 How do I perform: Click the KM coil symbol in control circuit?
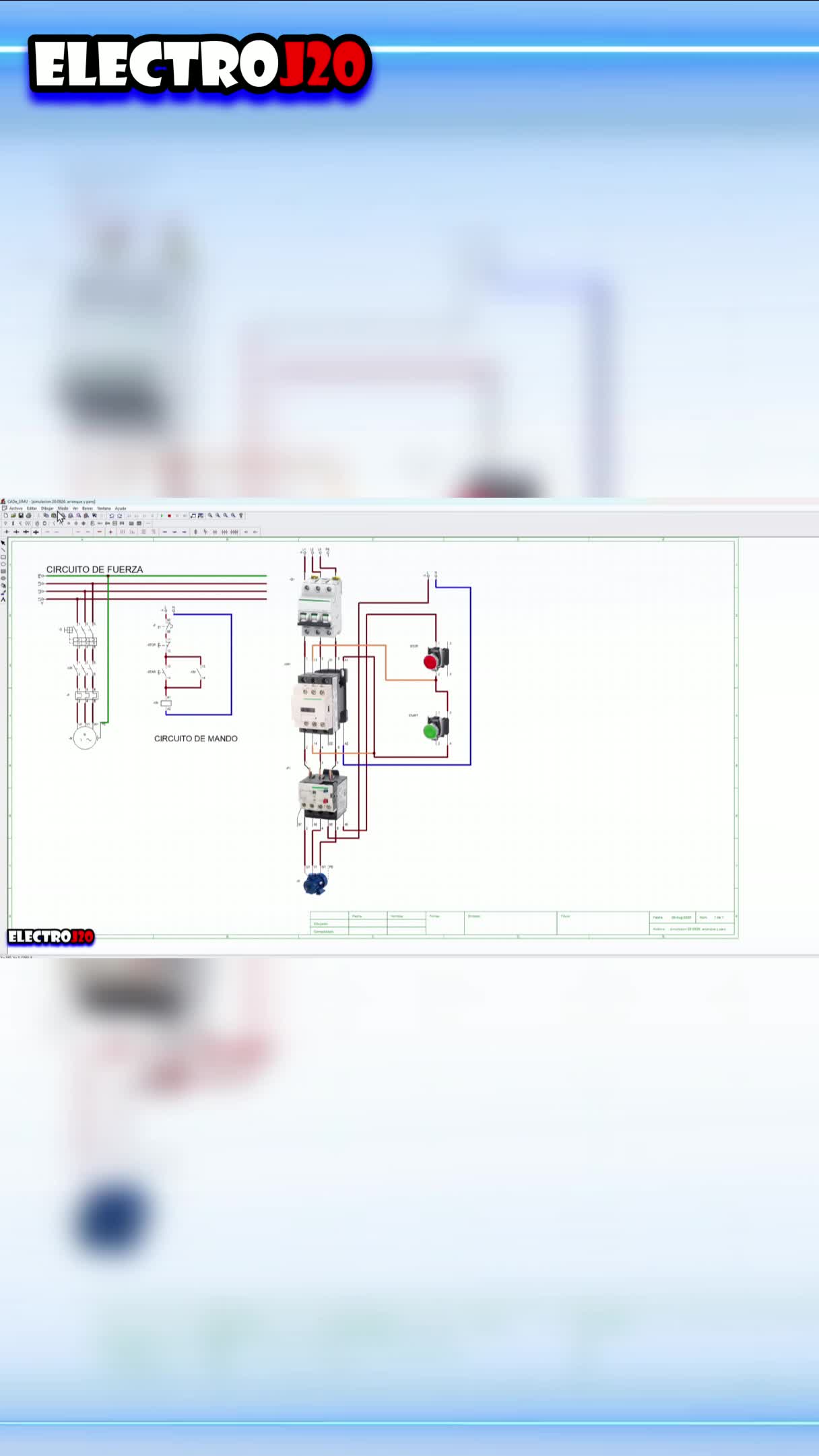pos(166,703)
